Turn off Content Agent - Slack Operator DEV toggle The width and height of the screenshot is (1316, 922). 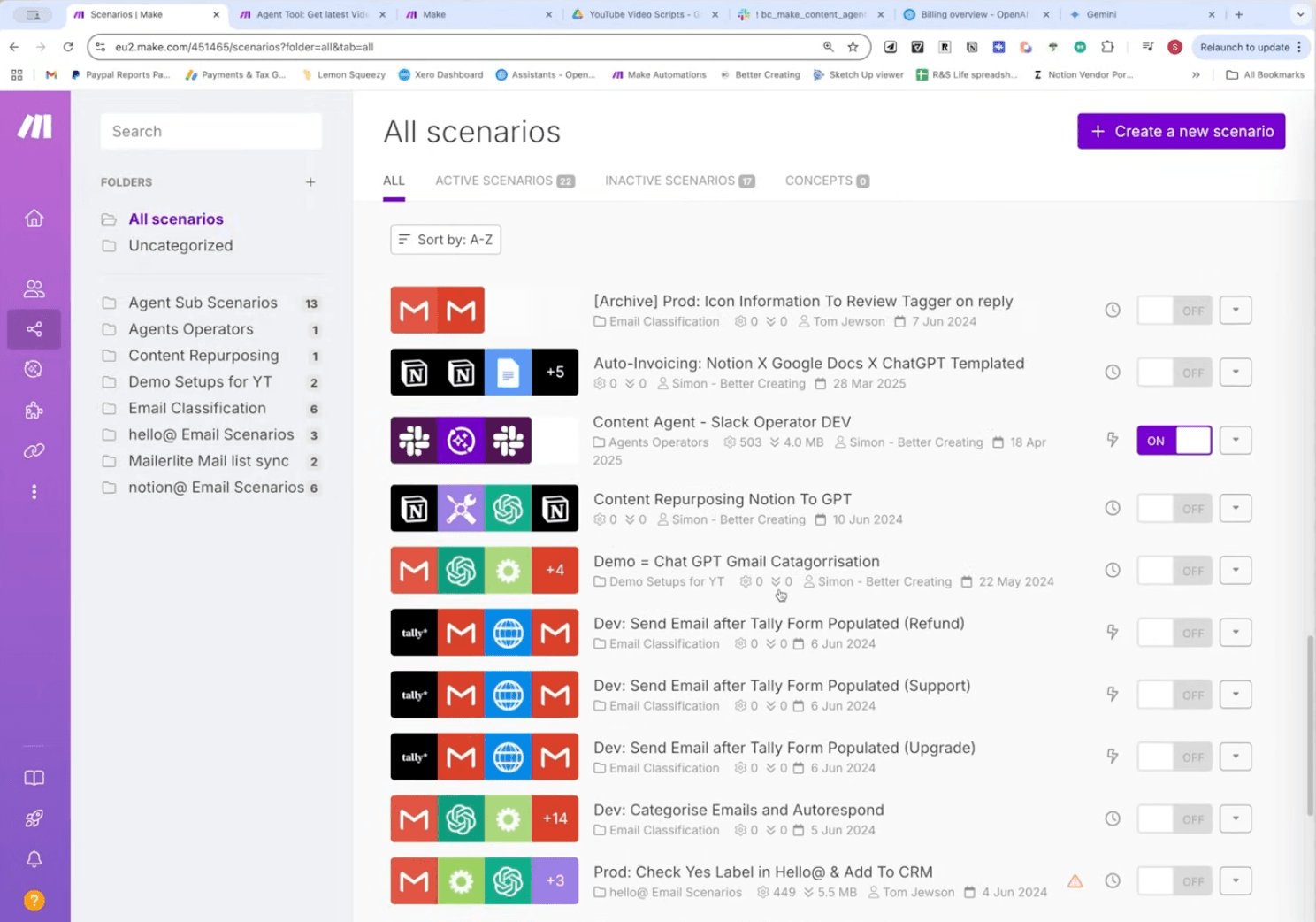(x=1174, y=441)
